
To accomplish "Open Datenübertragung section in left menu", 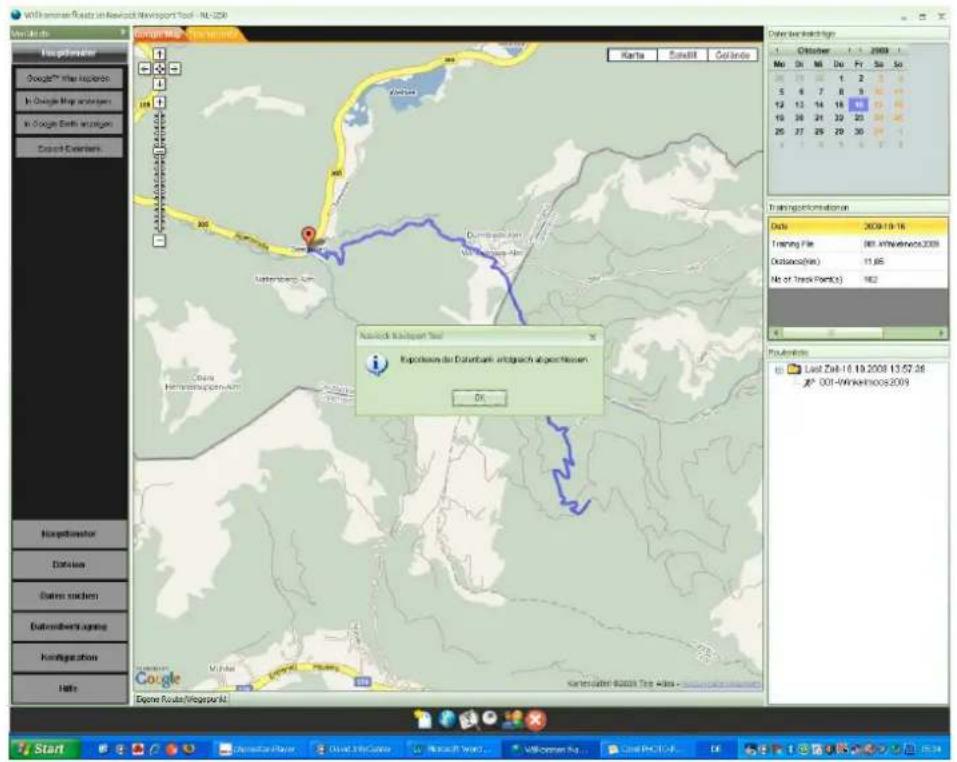I will (69, 627).
